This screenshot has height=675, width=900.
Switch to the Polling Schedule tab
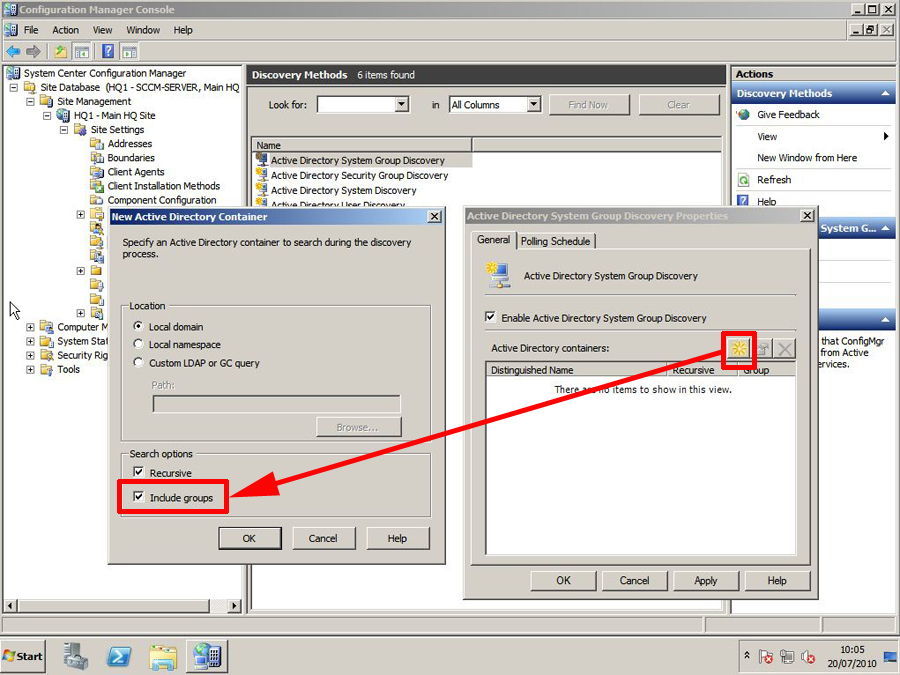point(555,242)
